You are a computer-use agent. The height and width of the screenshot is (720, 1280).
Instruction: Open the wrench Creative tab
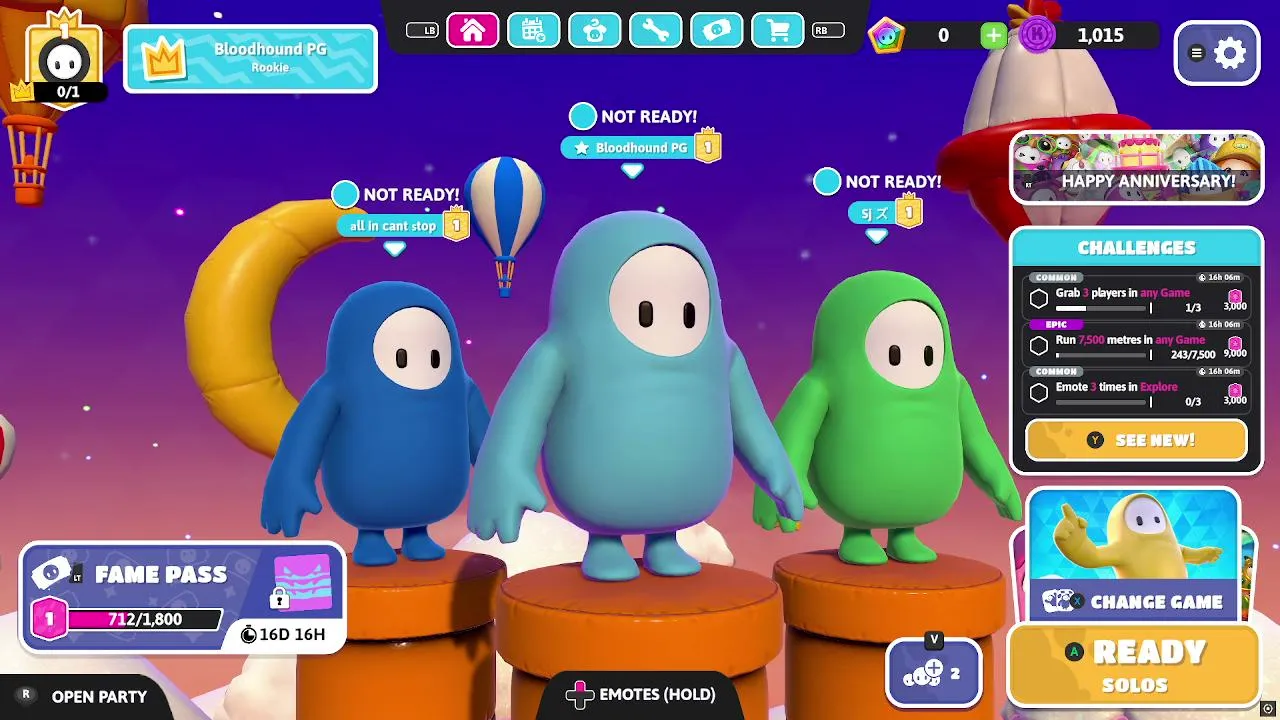pyautogui.click(x=656, y=31)
